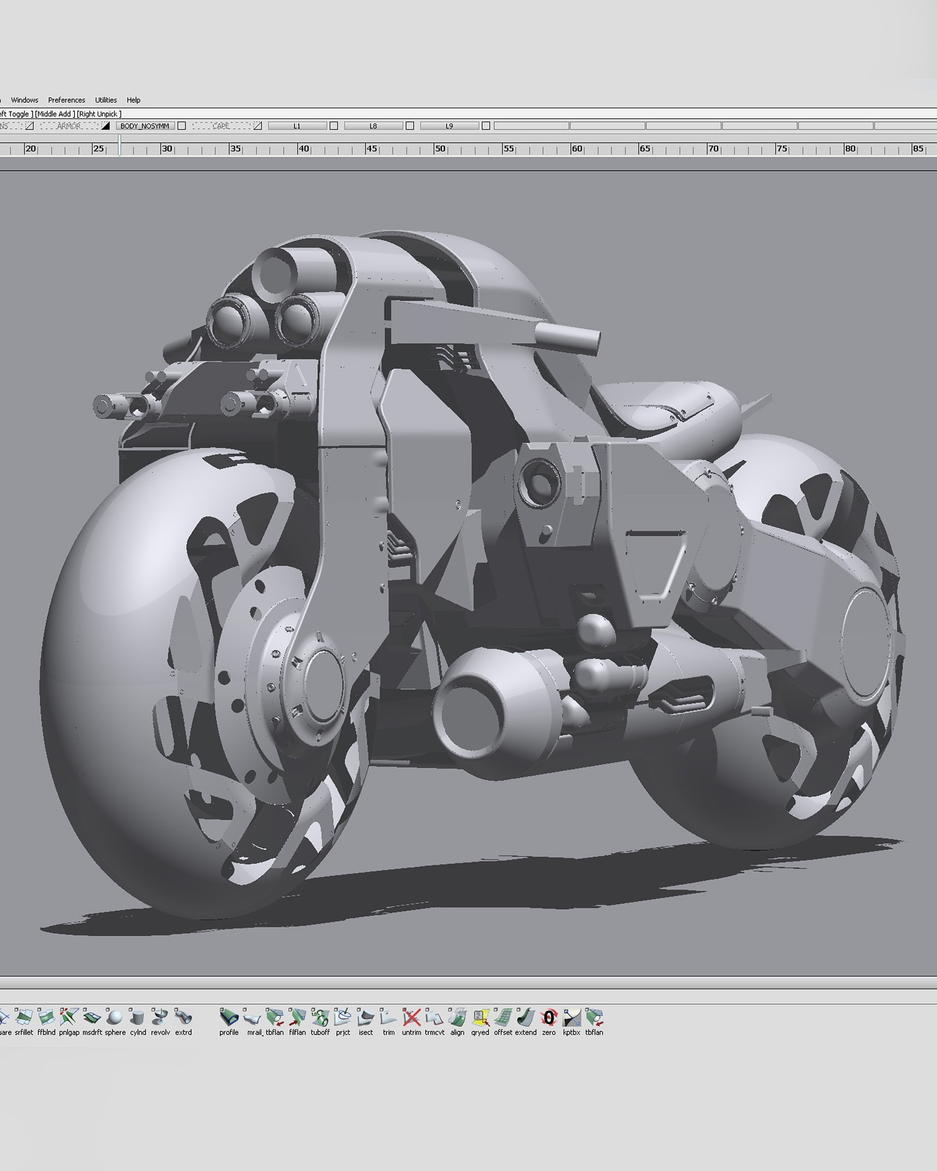Select the BODY_NOSYMM layer button

(145, 126)
